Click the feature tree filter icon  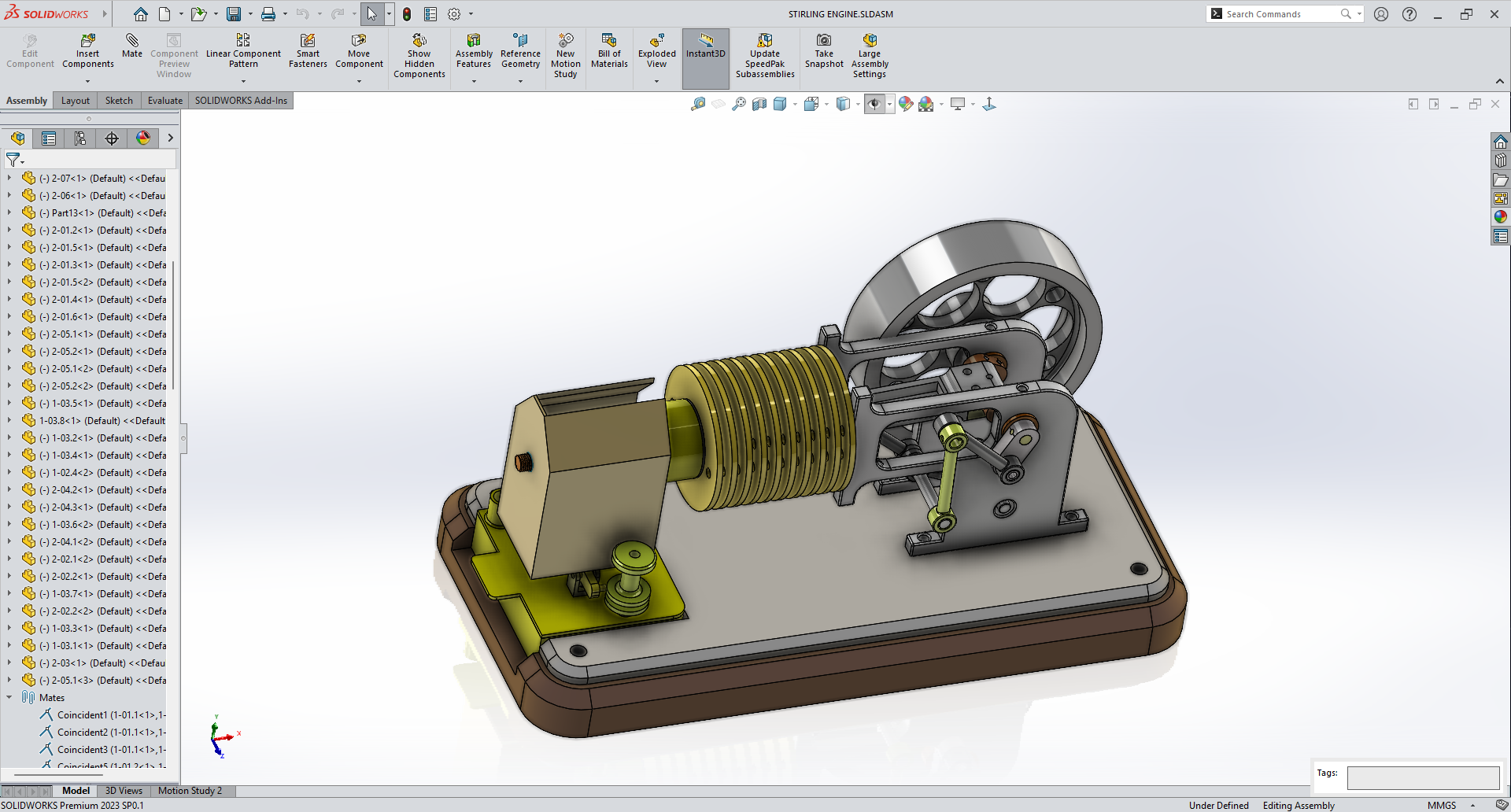tap(13, 160)
